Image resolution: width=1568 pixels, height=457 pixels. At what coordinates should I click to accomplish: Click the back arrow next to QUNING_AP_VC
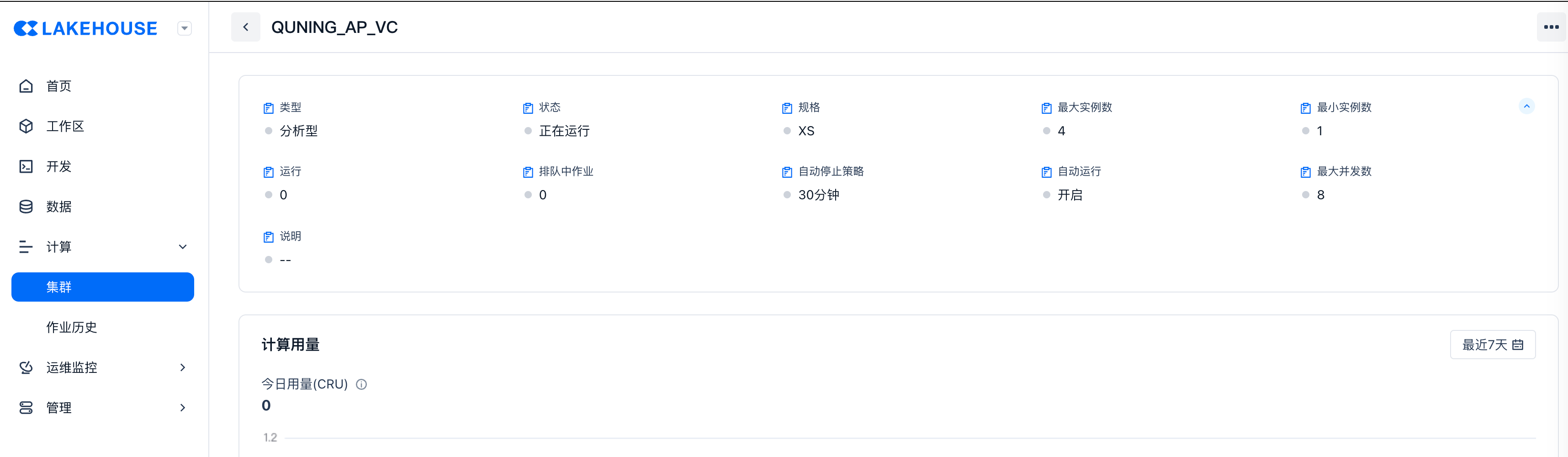pos(246,27)
